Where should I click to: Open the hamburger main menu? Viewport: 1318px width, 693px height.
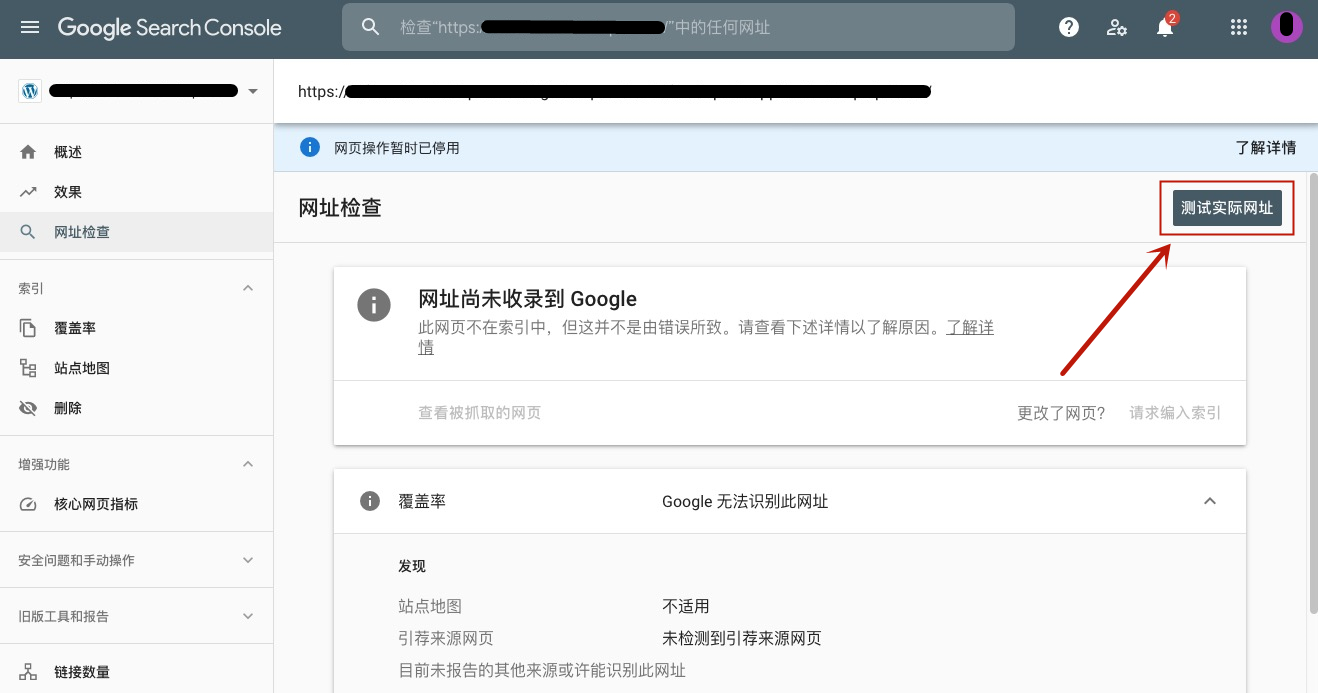(30, 27)
